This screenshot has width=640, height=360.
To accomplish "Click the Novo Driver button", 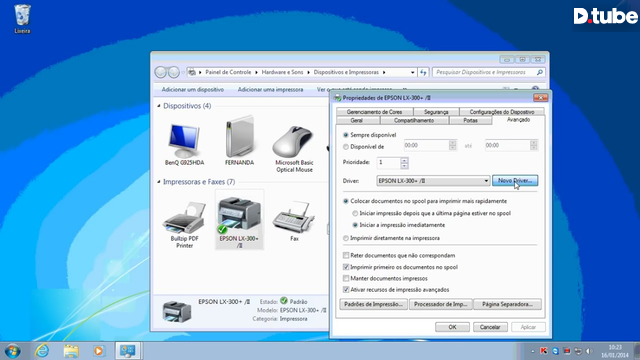I will pyautogui.click(x=515, y=180).
